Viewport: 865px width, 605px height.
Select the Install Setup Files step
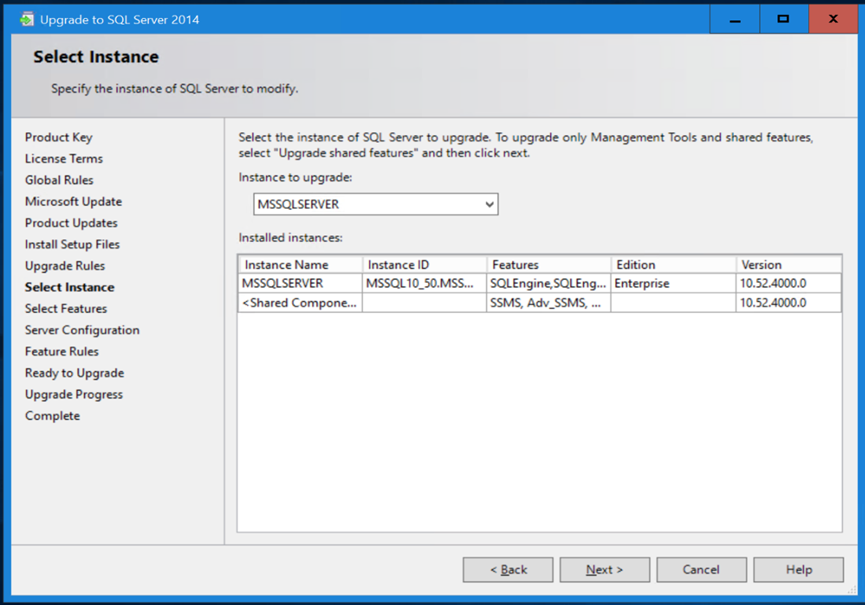pos(72,244)
